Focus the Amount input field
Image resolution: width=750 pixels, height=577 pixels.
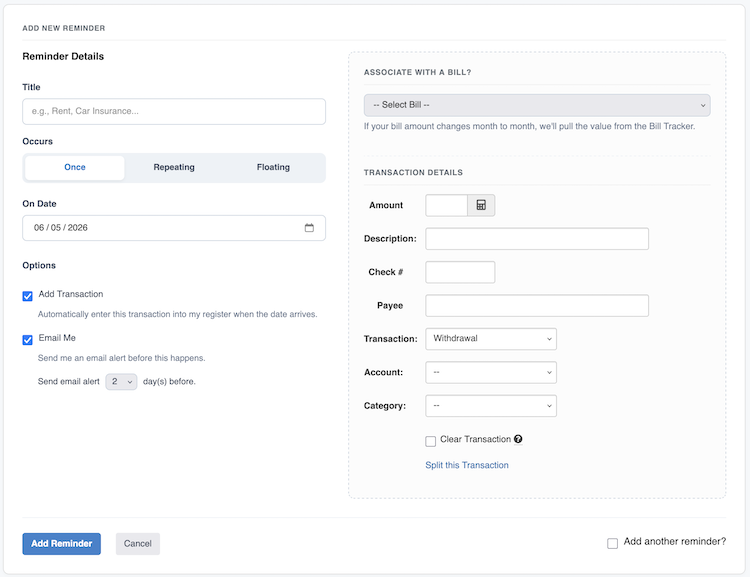click(446, 205)
